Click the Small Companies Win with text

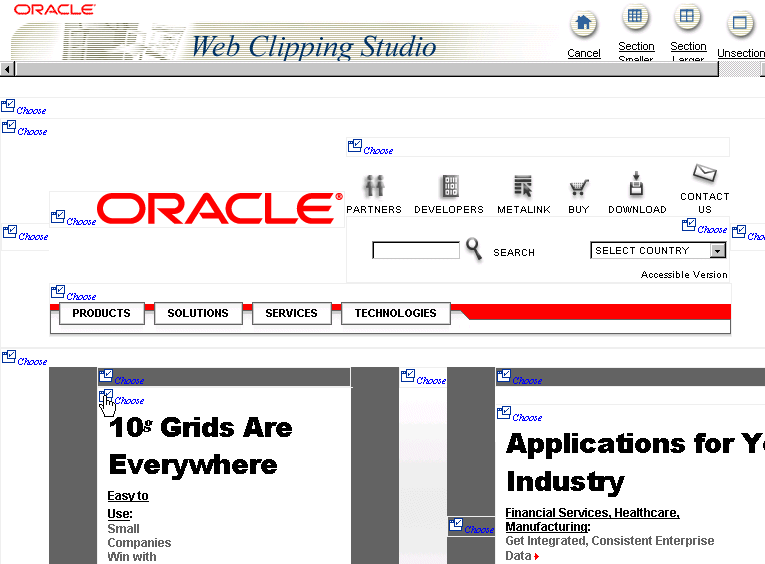coord(139,543)
